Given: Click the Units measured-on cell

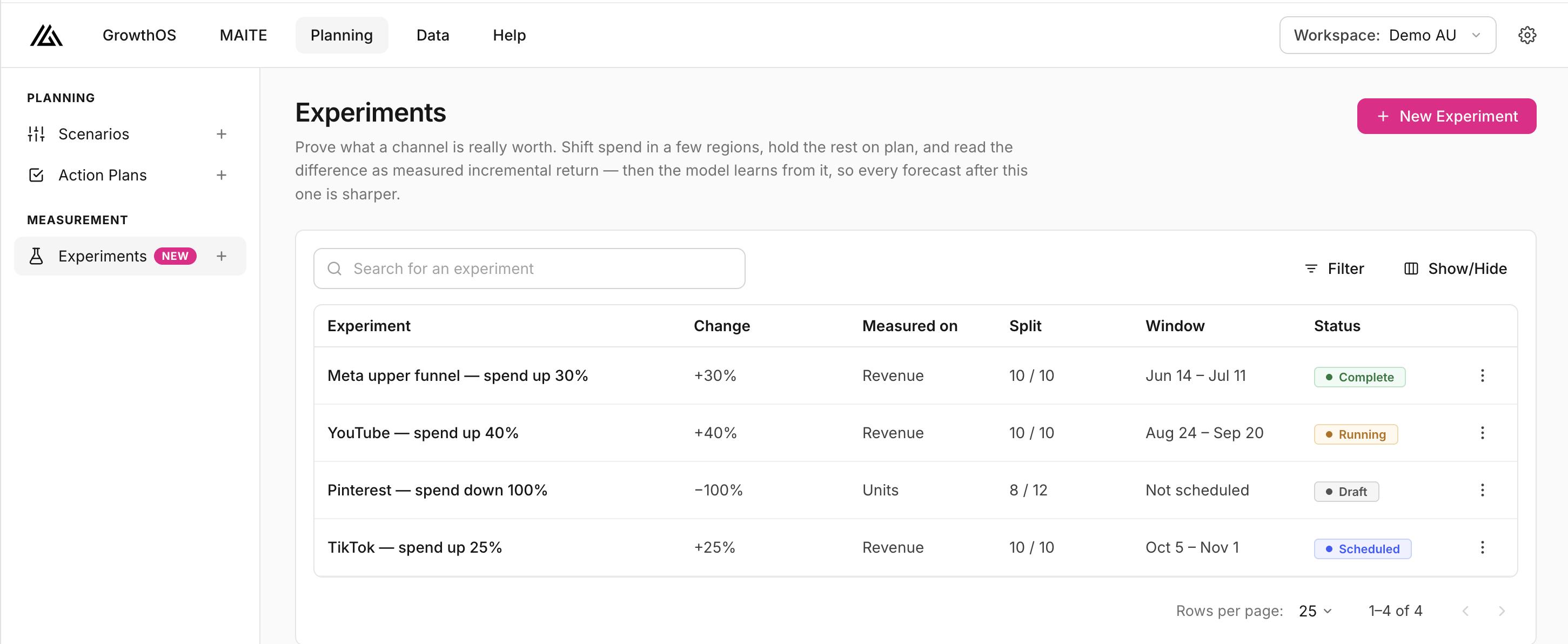Looking at the screenshot, I should pyautogui.click(x=880, y=490).
